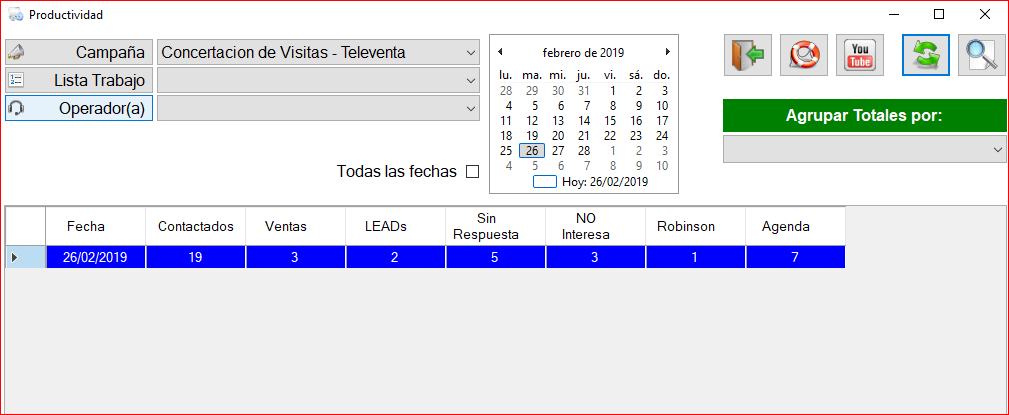Select day 19 in the calendar
Image resolution: width=1009 pixels, height=415 pixels.
[532, 136]
